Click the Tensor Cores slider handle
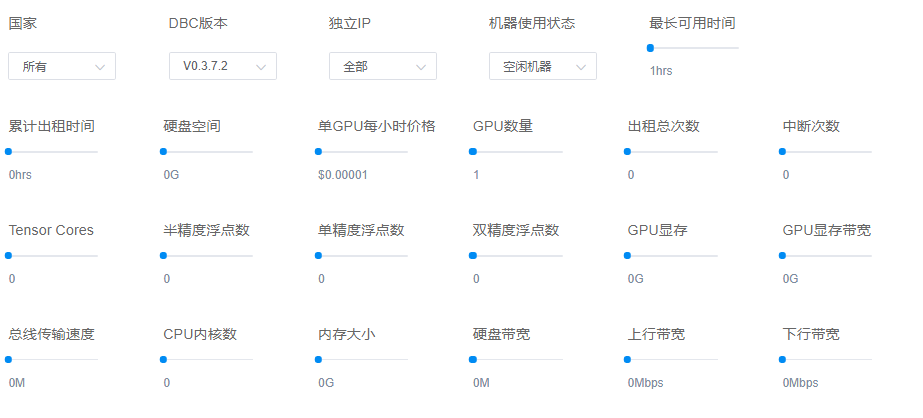 tap(8, 256)
